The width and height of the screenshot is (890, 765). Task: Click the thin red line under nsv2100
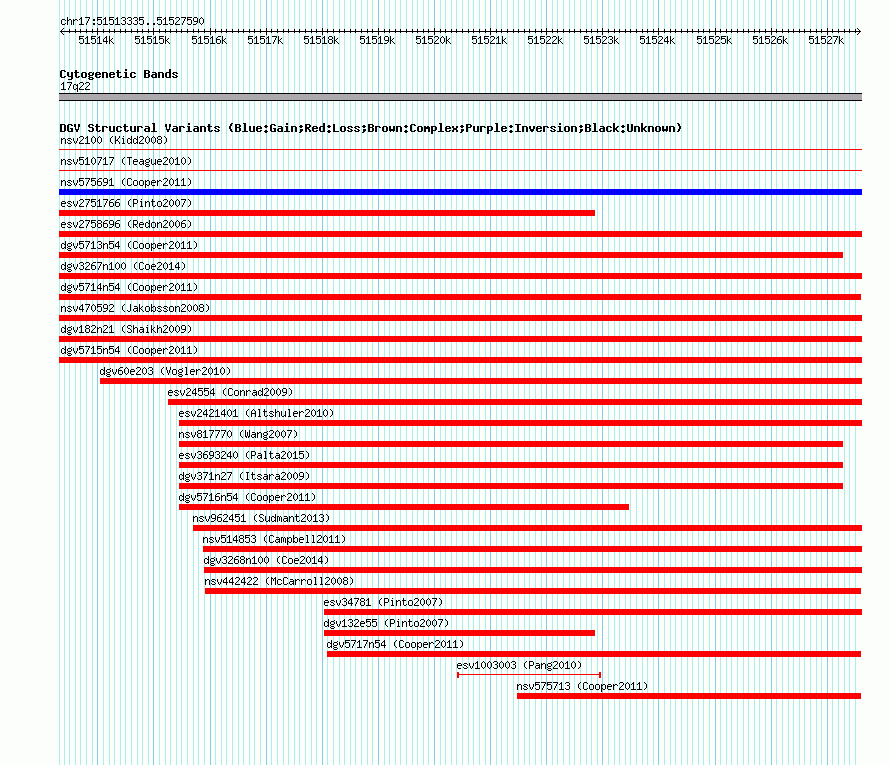click(x=460, y=150)
